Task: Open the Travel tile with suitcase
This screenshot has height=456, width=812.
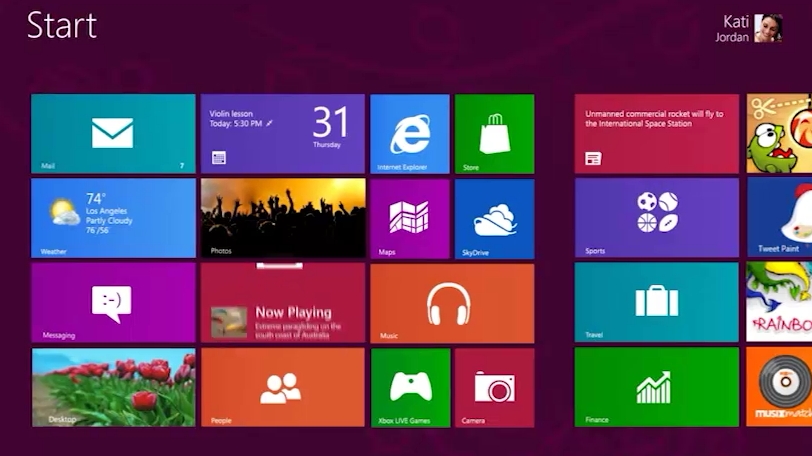Action: tap(657, 302)
